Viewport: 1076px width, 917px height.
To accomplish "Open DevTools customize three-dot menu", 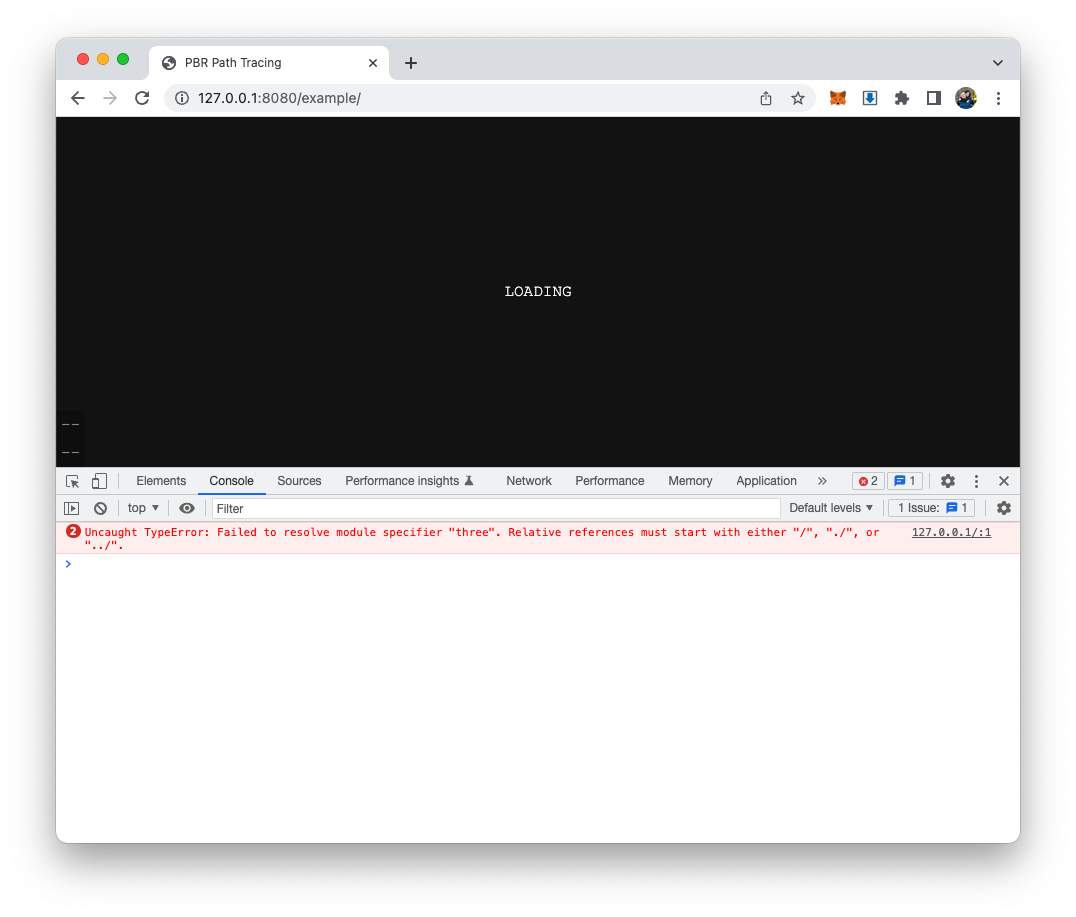I will pos(976,481).
